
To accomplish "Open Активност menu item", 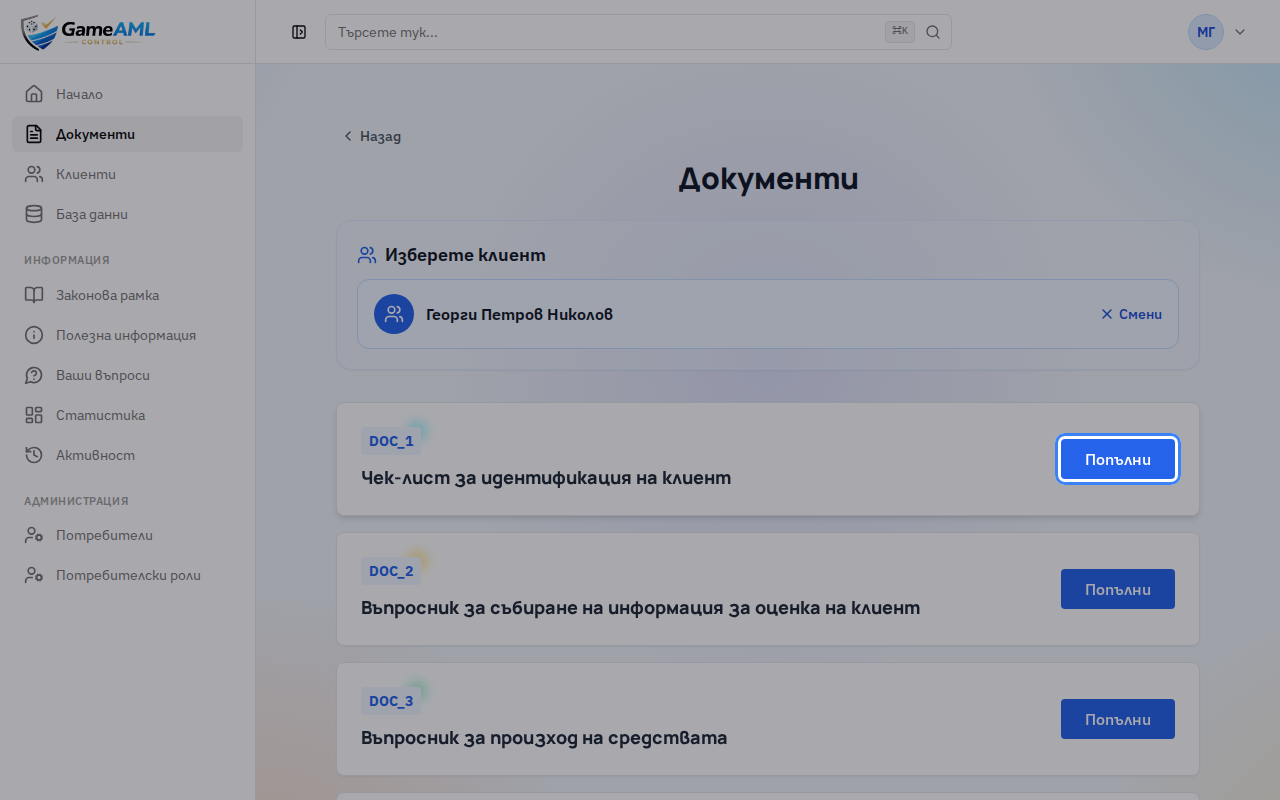I will click(x=127, y=455).
